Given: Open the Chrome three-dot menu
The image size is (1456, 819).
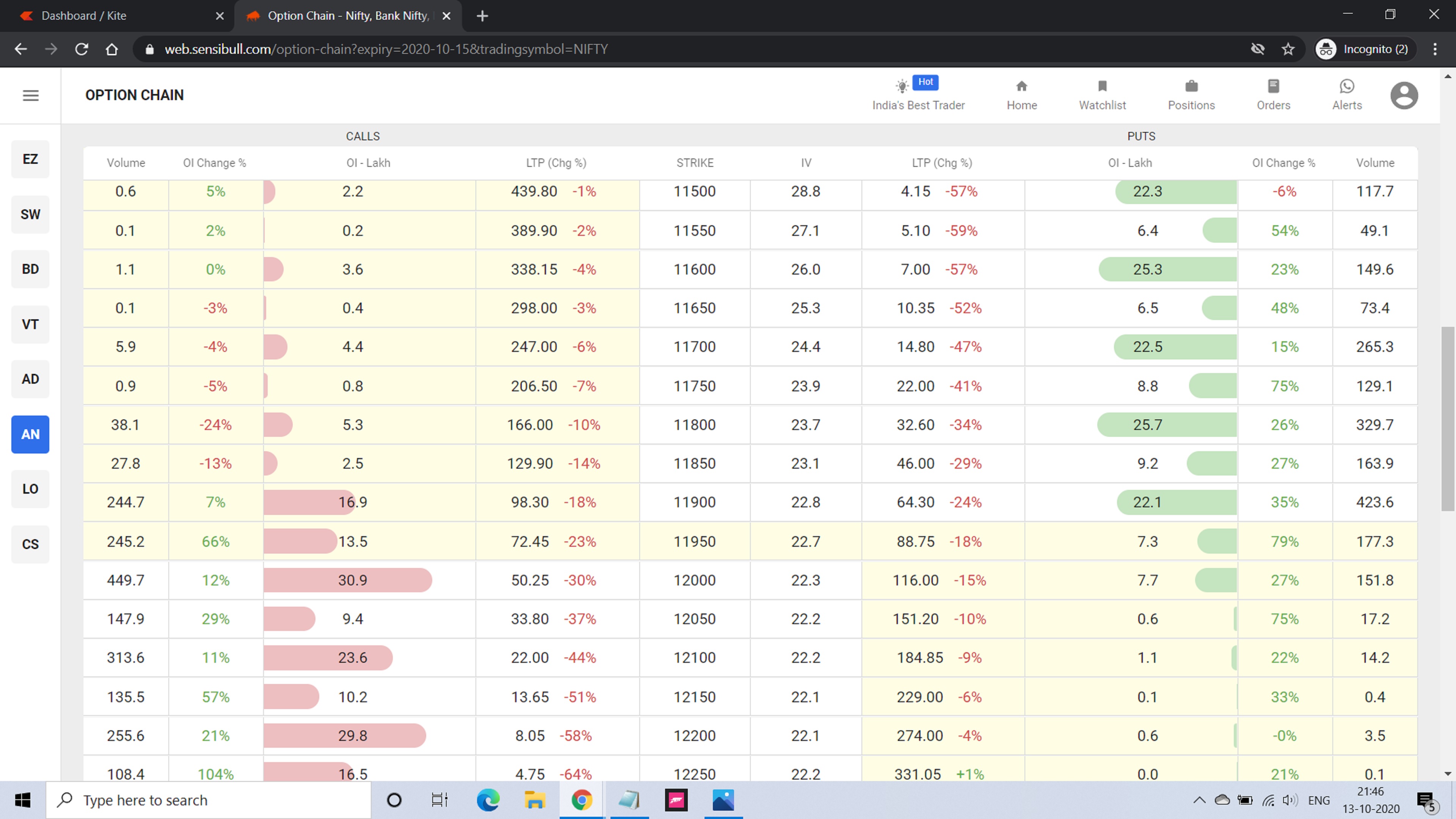Looking at the screenshot, I should pyautogui.click(x=1436, y=49).
